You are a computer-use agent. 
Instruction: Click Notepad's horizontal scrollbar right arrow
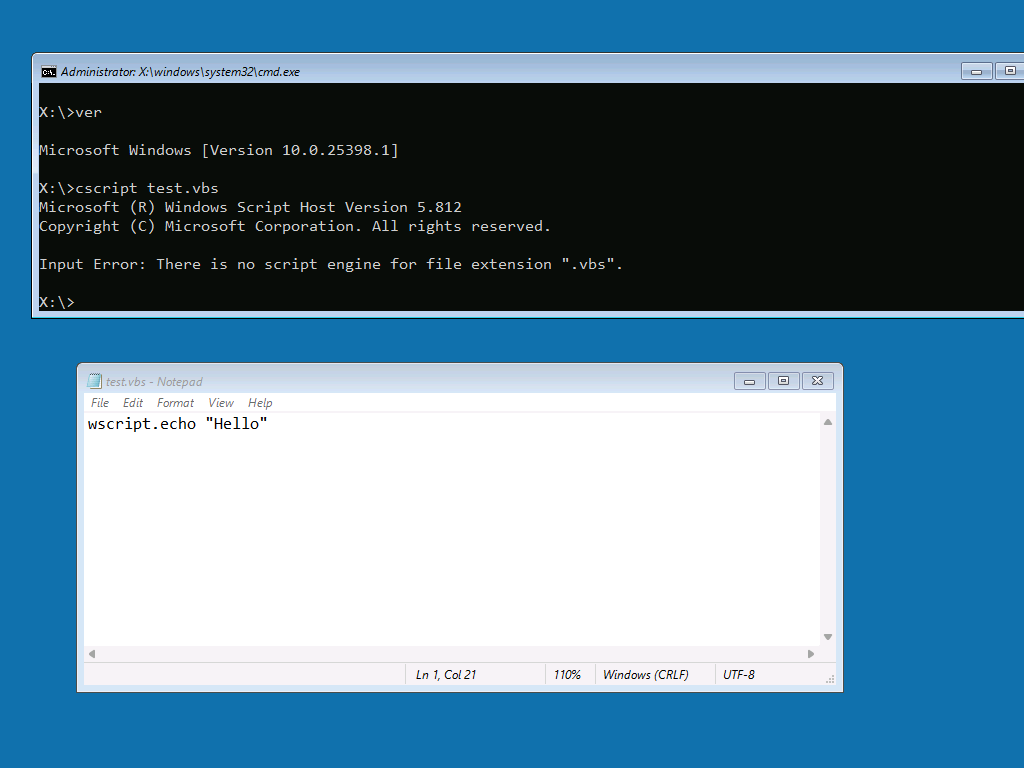[x=811, y=654]
